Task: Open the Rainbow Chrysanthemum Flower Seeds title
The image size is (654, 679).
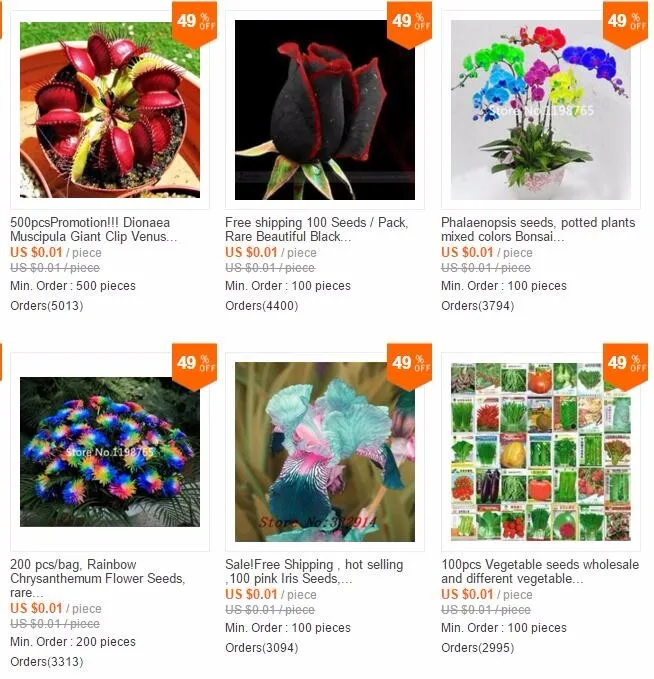Action: tap(98, 579)
